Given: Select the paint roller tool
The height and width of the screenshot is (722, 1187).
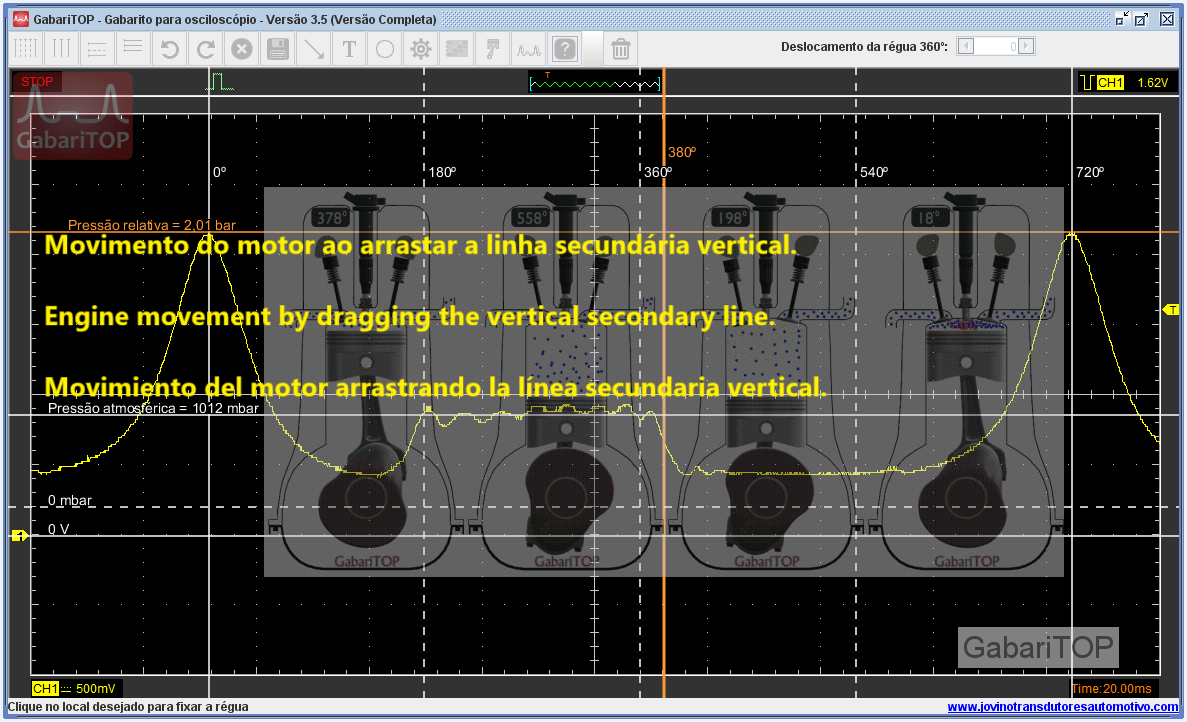Looking at the screenshot, I should [x=492, y=49].
